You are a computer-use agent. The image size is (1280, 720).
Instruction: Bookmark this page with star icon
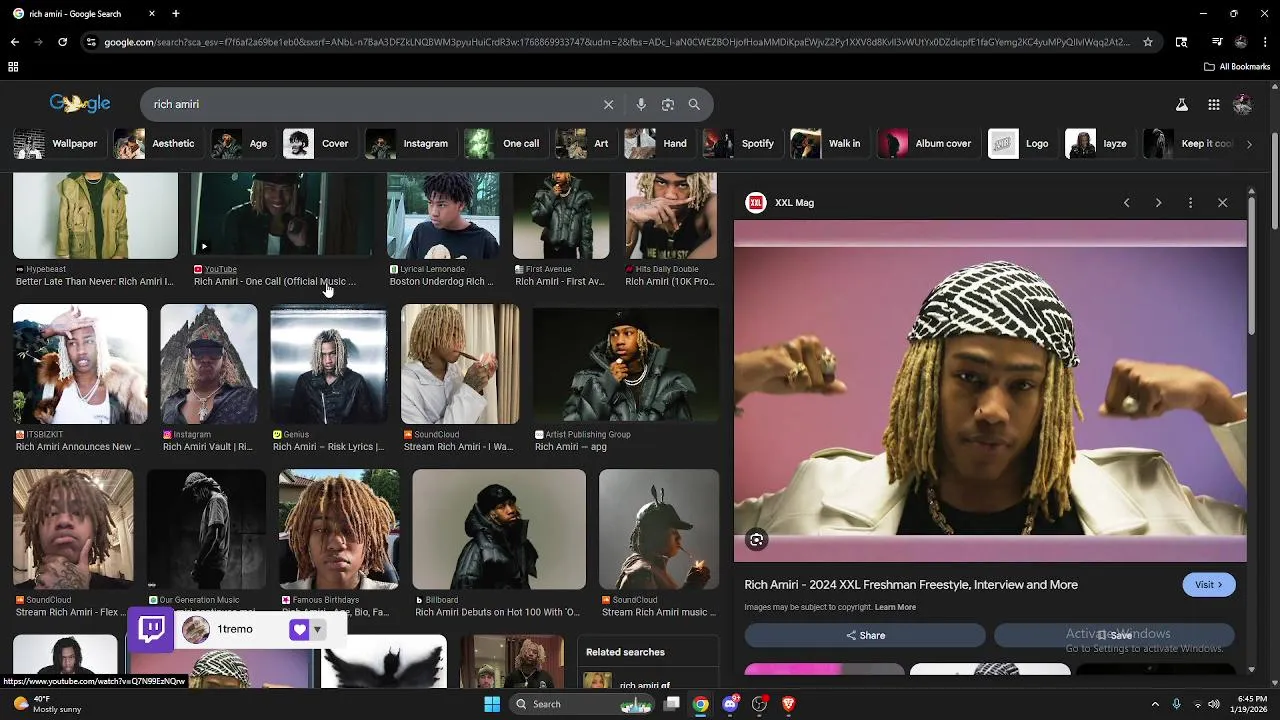pyautogui.click(x=1148, y=42)
